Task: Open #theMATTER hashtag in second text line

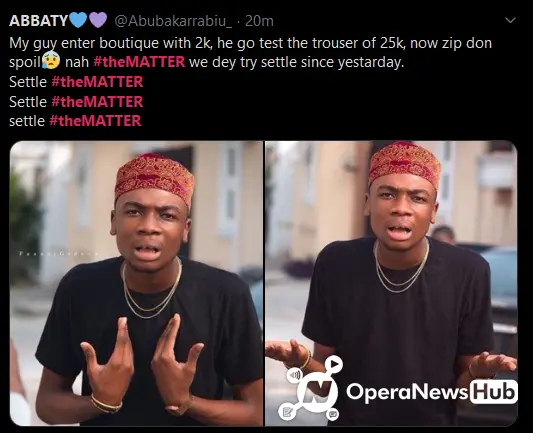Action: [x=139, y=62]
